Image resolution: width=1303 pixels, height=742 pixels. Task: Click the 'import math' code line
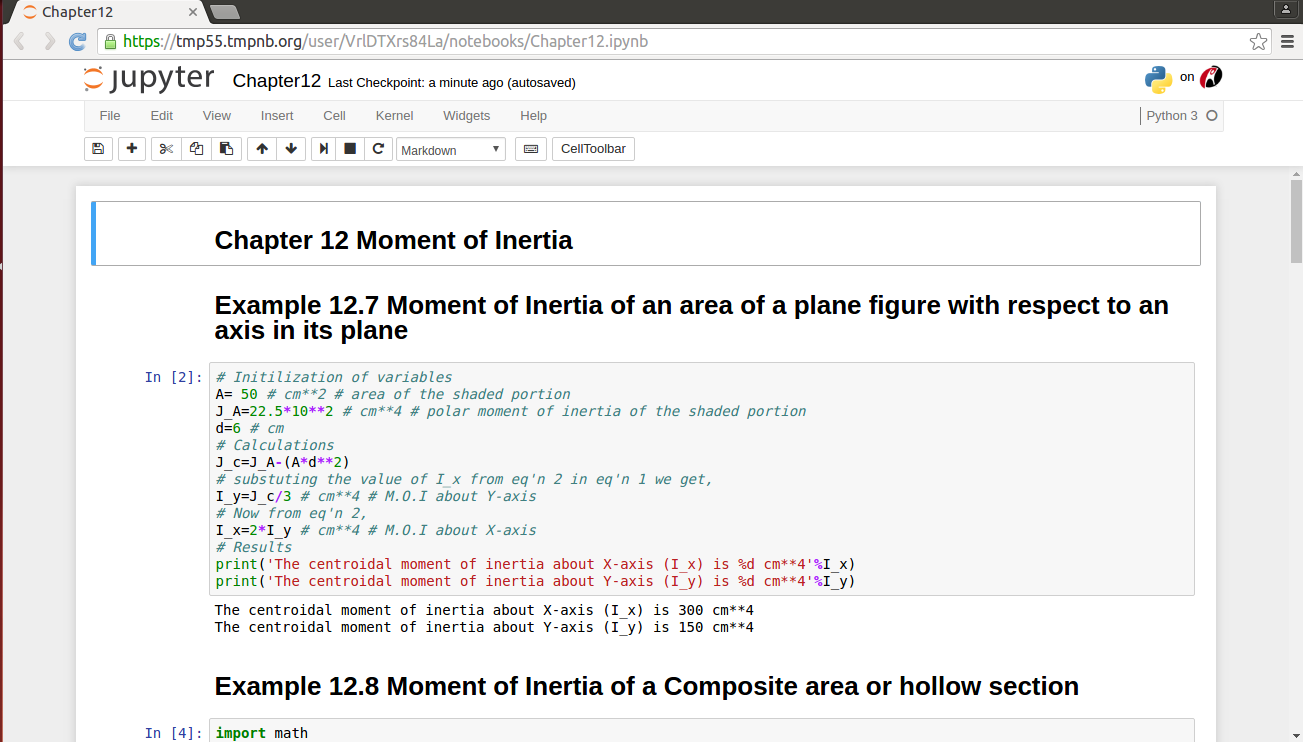point(262,733)
